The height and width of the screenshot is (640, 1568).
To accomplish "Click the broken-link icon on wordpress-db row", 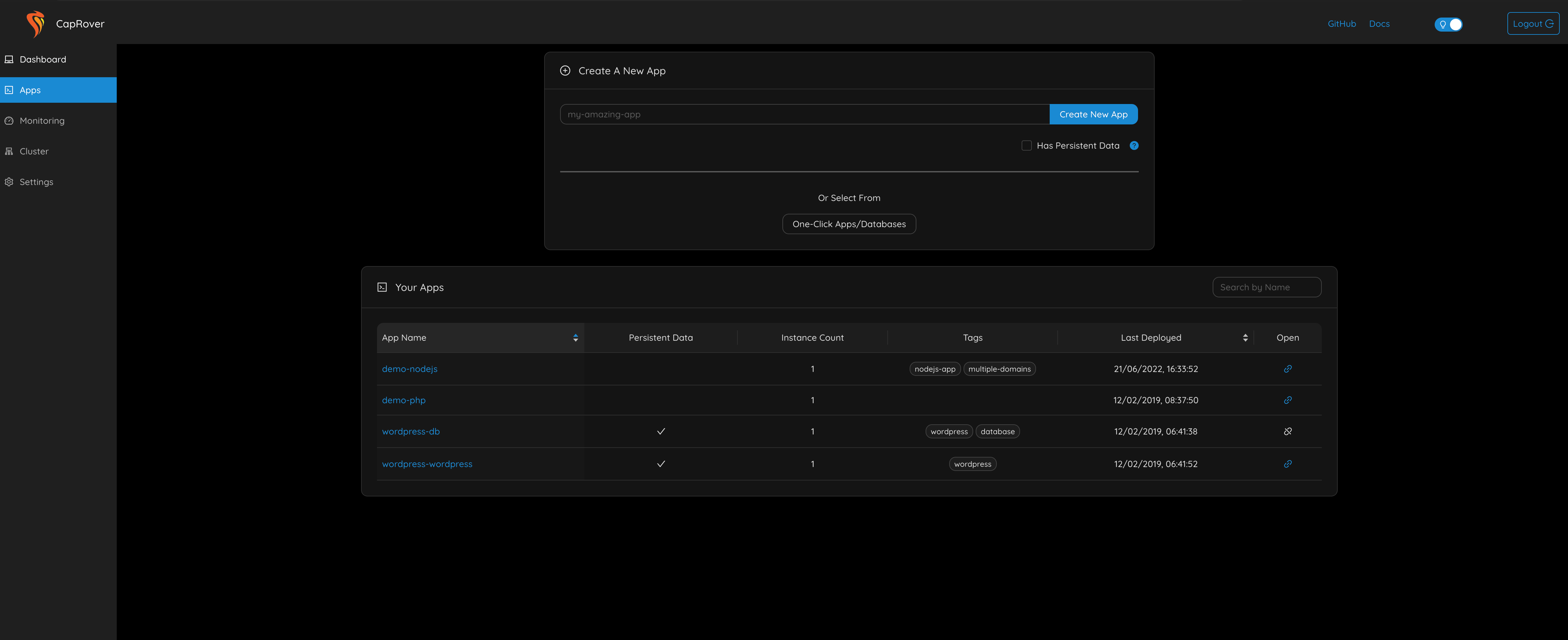I will [1288, 431].
